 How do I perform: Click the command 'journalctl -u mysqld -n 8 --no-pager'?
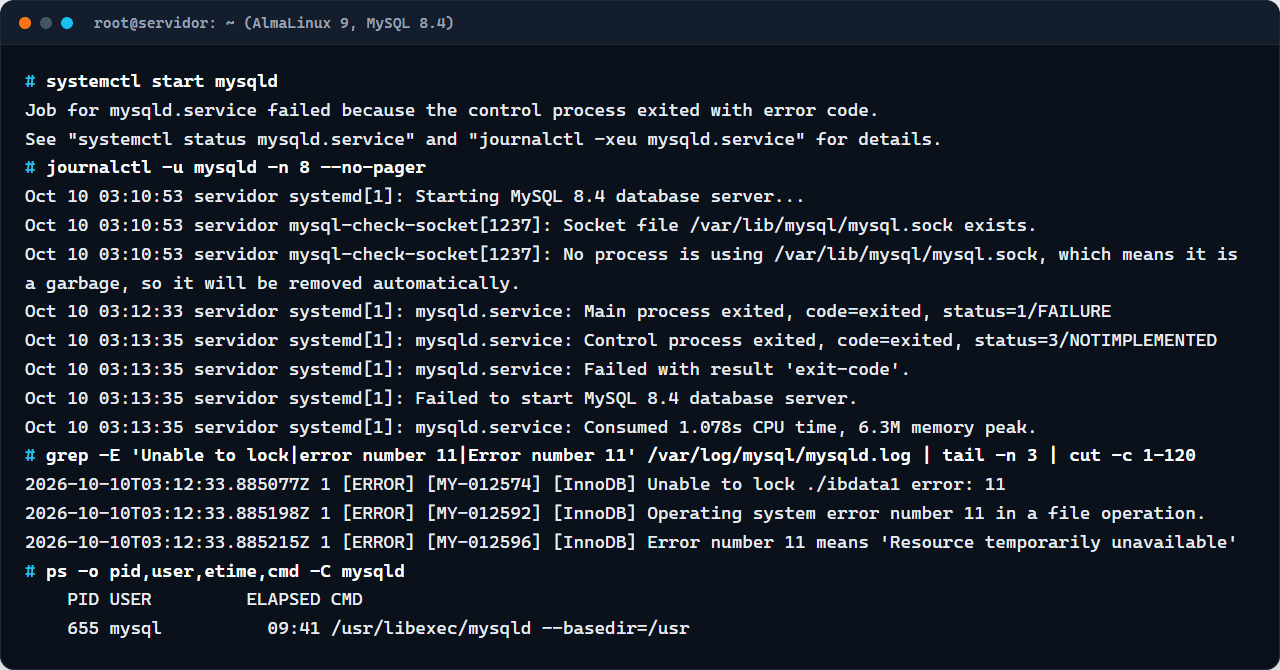pyautogui.click(x=236, y=168)
